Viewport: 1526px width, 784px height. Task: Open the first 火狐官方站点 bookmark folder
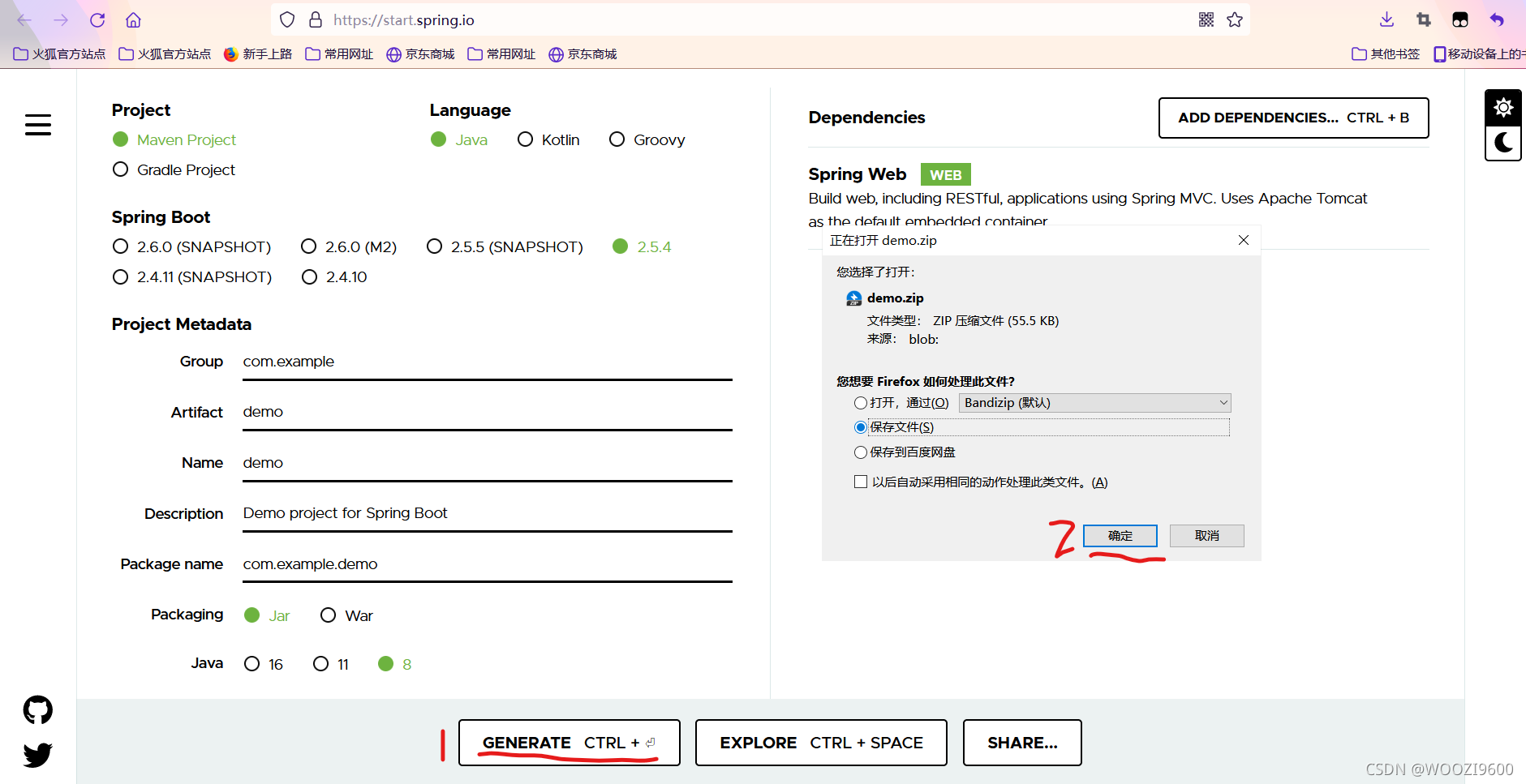coord(59,54)
